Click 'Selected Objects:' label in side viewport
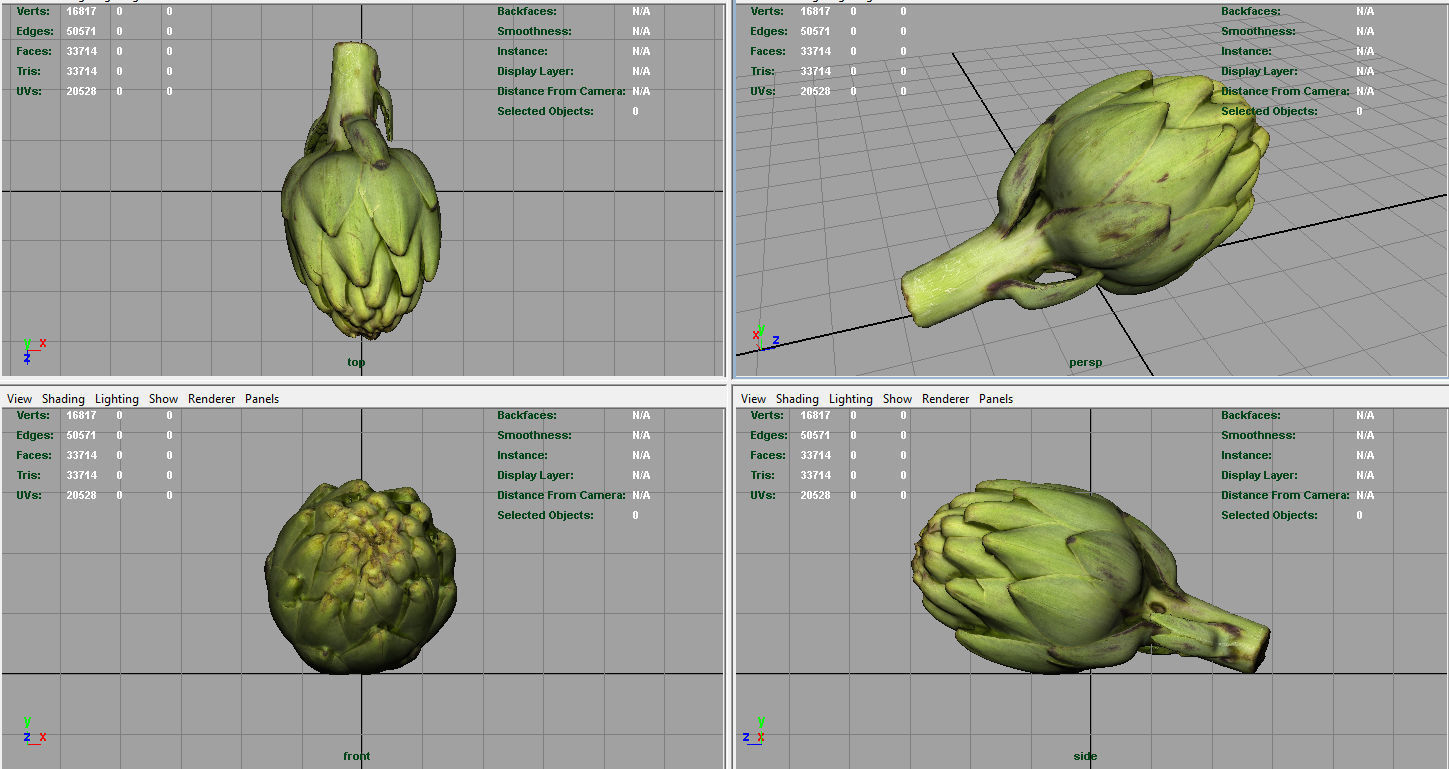 pos(1269,515)
